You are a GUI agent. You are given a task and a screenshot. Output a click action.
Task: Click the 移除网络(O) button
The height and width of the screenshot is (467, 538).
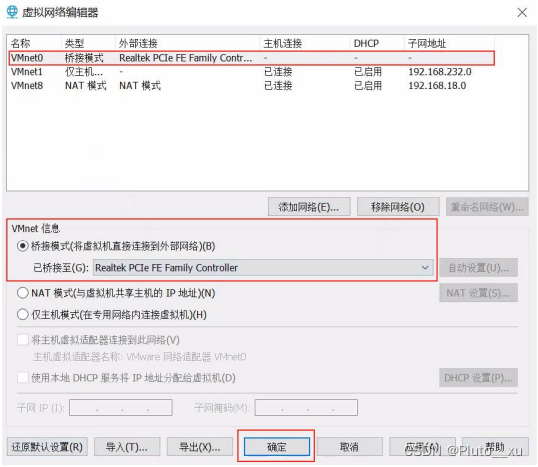(398, 207)
